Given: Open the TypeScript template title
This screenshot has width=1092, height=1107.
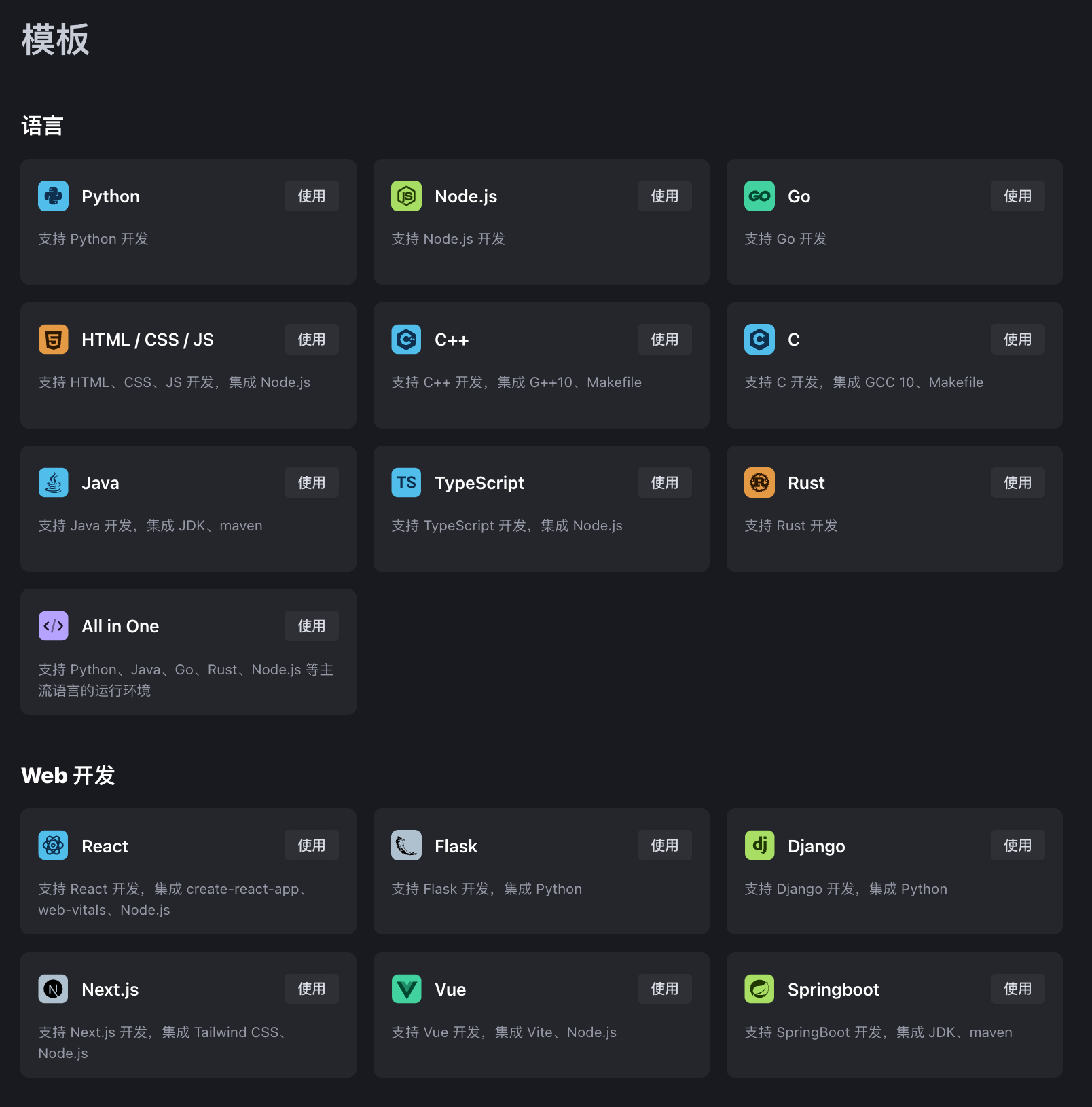Looking at the screenshot, I should 479,483.
